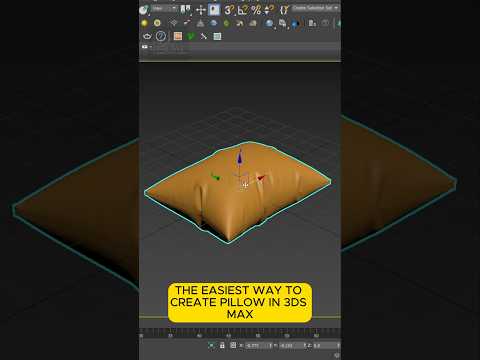Image resolution: width=480 pixels, height=360 pixels.
Task: Click the Y coordinate input field
Action: (x=290, y=346)
